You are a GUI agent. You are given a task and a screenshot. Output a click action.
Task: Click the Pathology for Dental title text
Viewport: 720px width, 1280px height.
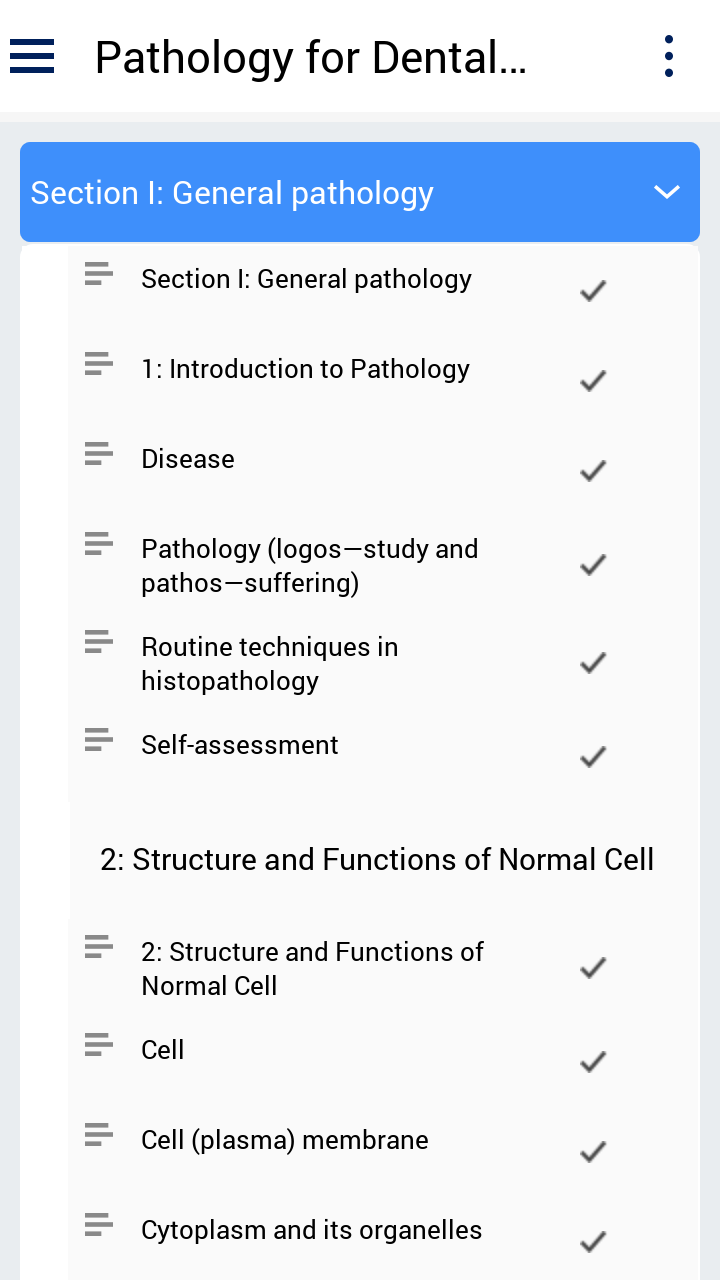point(310,58)
